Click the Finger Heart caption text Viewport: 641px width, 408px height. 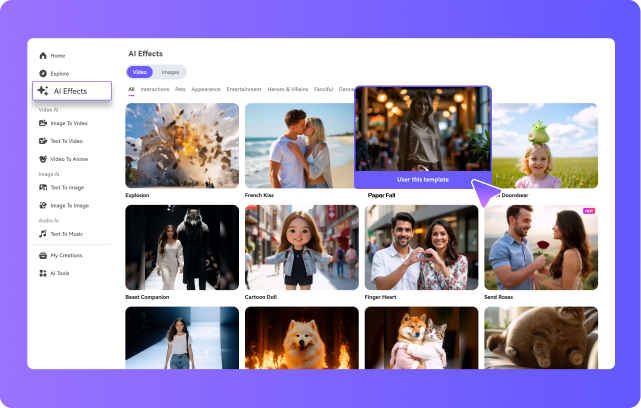click(x=381, y=297)
